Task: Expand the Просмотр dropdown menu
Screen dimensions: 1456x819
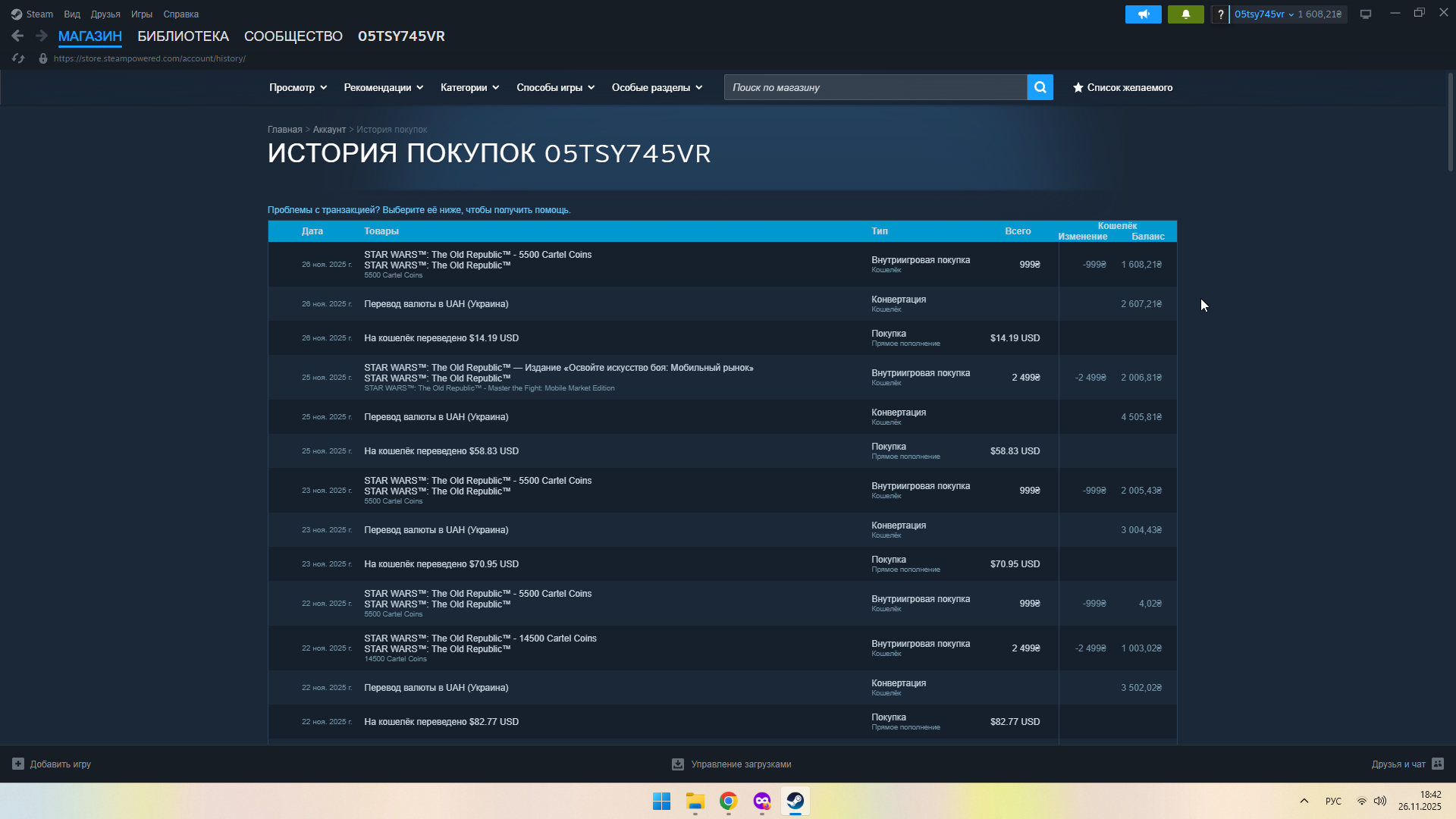Action: point(298,87)
